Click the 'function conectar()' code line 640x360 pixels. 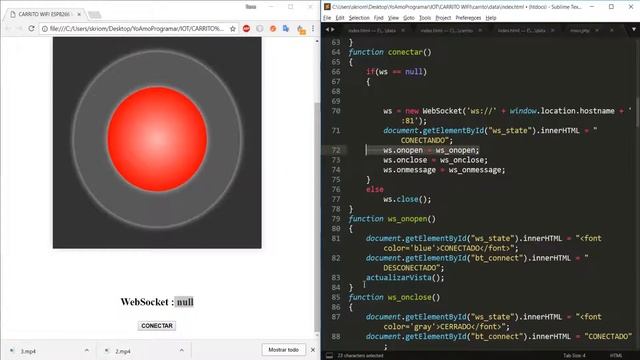pyautogui.click(x=390, y=52)
